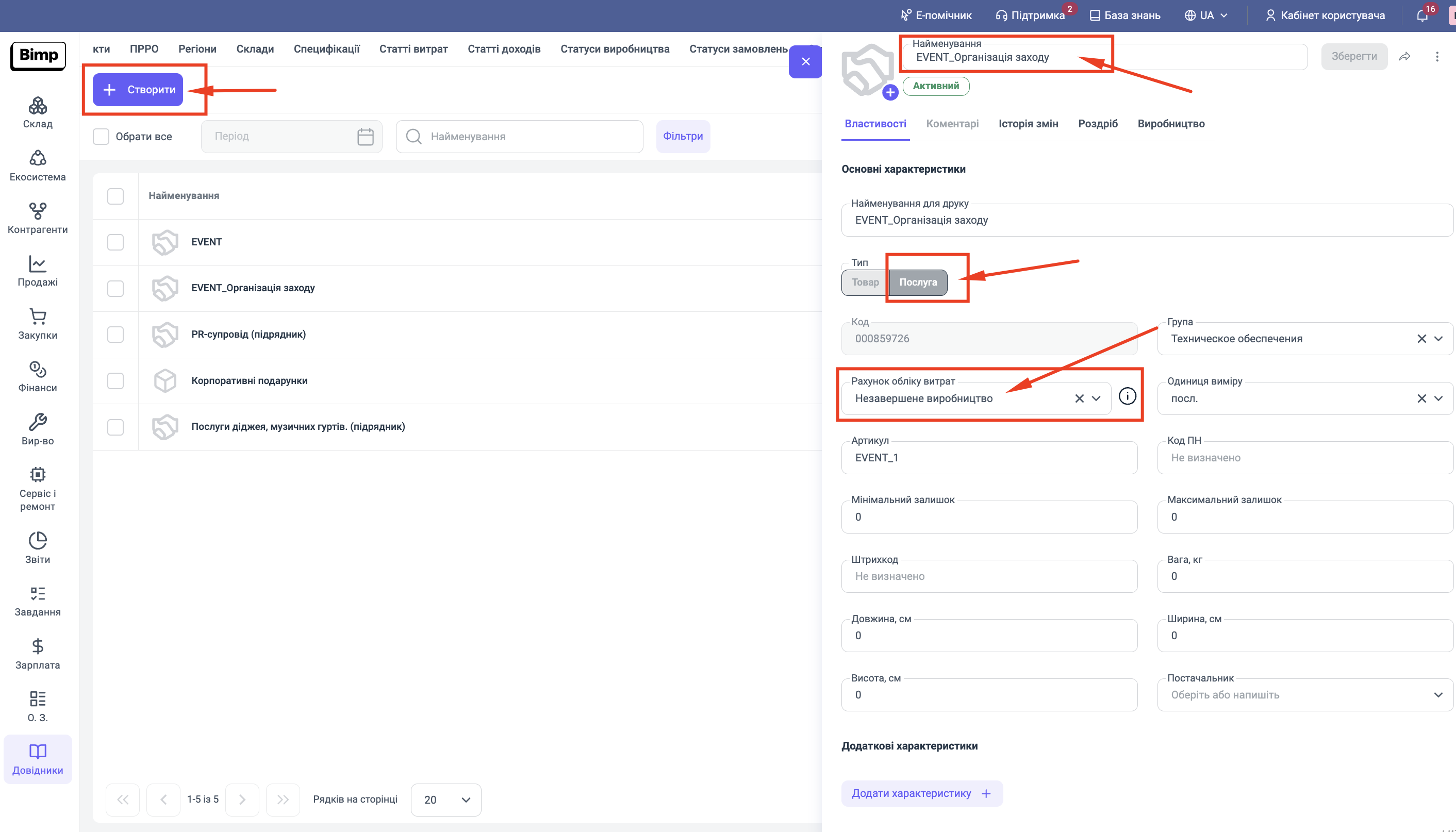Click the Артикул input field

click(x=989, y=458)
